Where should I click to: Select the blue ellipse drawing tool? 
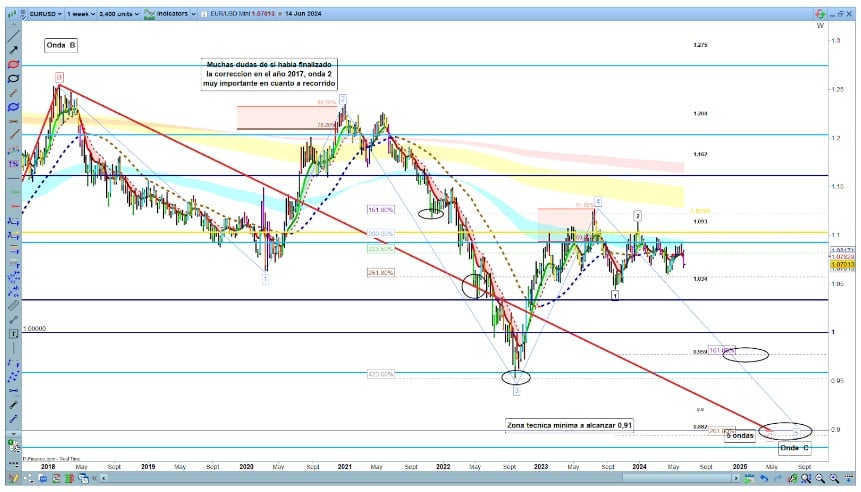[13, 106]
